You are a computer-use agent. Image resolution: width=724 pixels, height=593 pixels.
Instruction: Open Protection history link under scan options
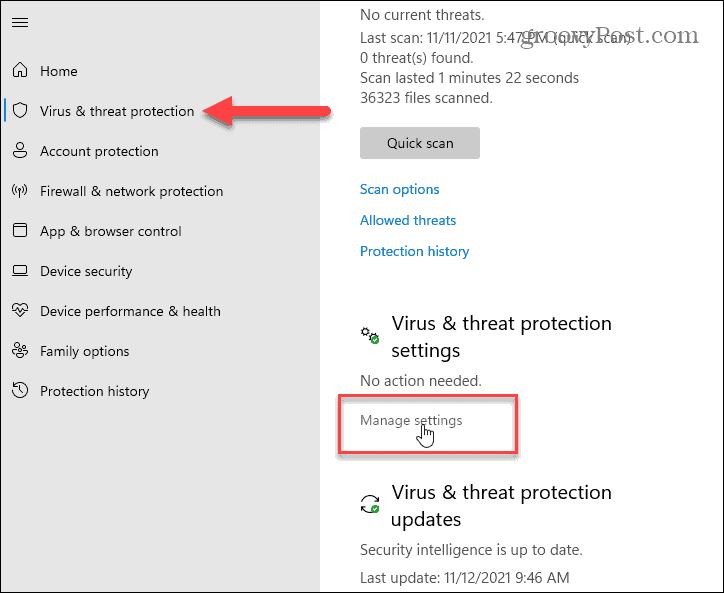[x=414, y=251]
